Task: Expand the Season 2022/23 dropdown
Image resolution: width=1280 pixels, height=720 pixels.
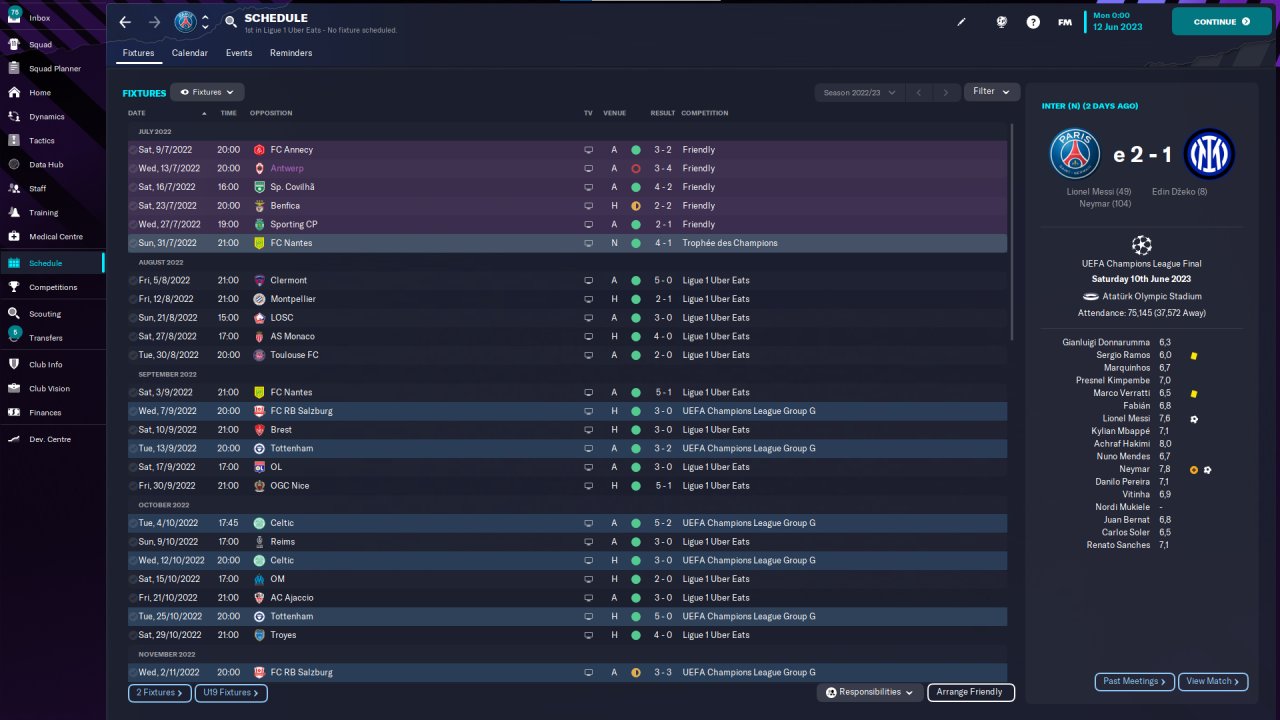Action: coord(859,92)
